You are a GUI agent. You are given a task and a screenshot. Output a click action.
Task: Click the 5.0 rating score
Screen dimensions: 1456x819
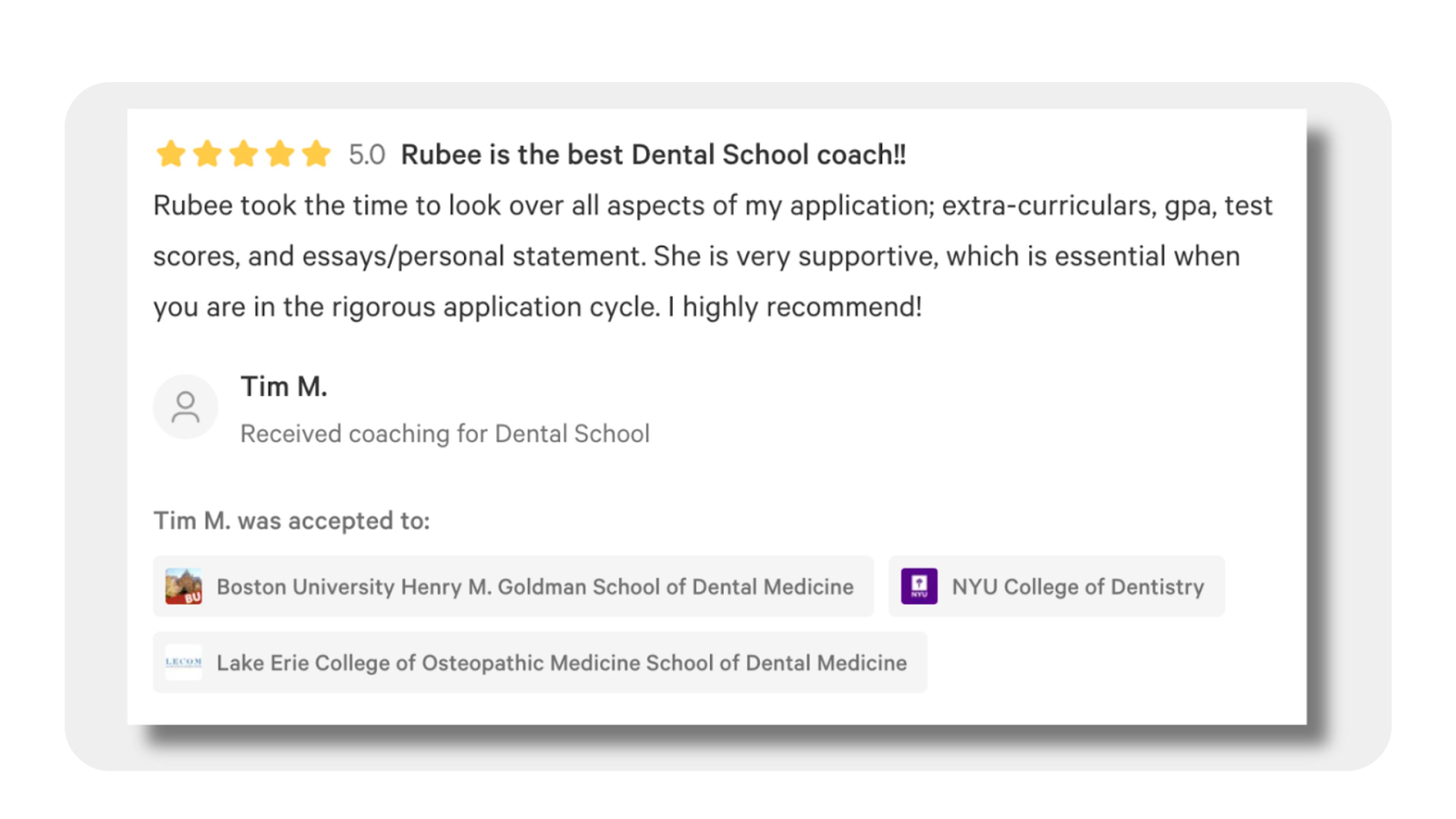click(367, 154)
